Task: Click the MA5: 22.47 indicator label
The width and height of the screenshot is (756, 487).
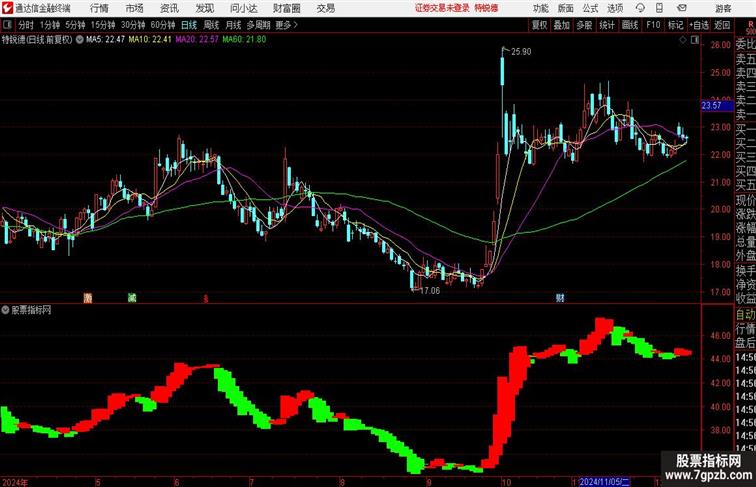Action: click(x=105, y=40)
